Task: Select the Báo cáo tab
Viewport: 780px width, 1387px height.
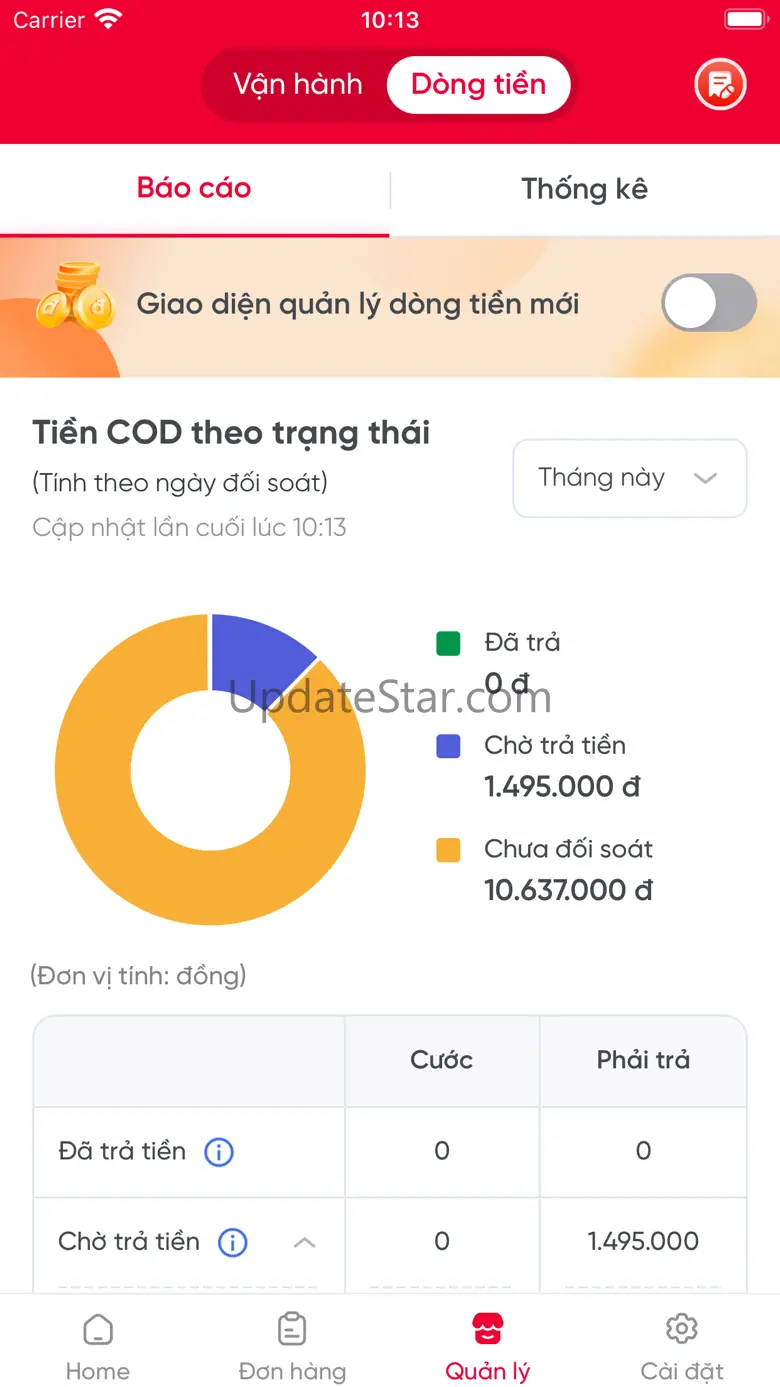Action: (x=194, y=189)
